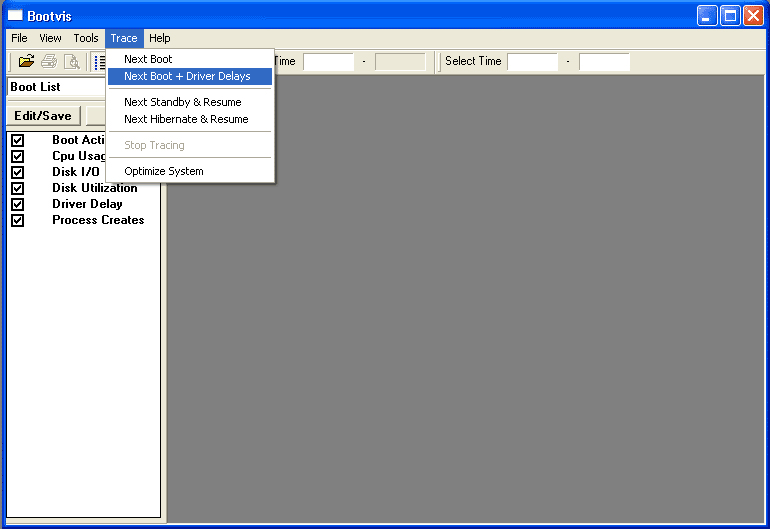Uncheck the Boot Activity checkbox

[18, 140]
